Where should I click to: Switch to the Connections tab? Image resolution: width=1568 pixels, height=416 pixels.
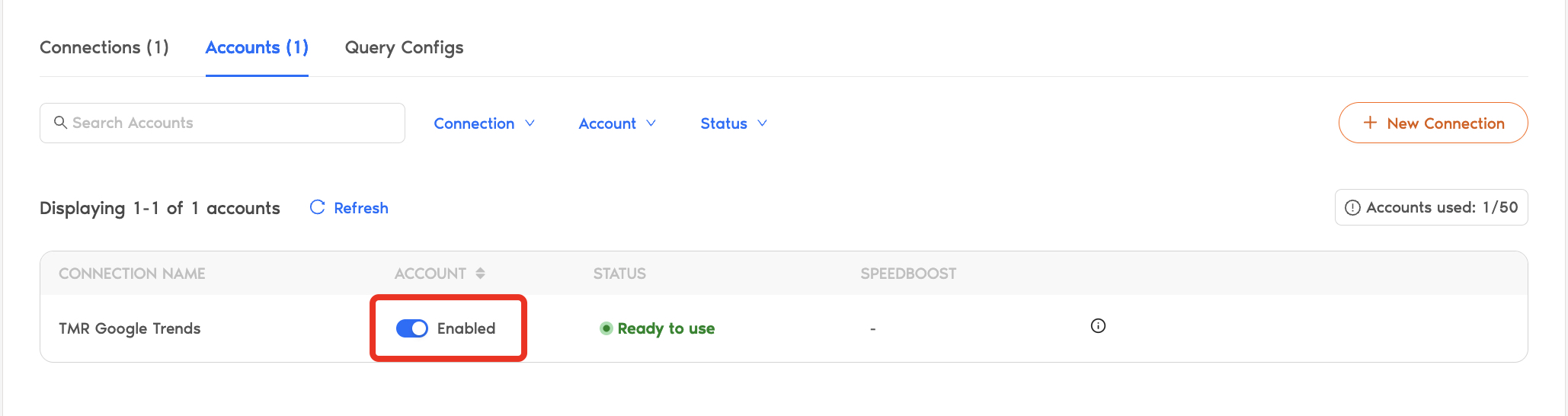[104, 47]
